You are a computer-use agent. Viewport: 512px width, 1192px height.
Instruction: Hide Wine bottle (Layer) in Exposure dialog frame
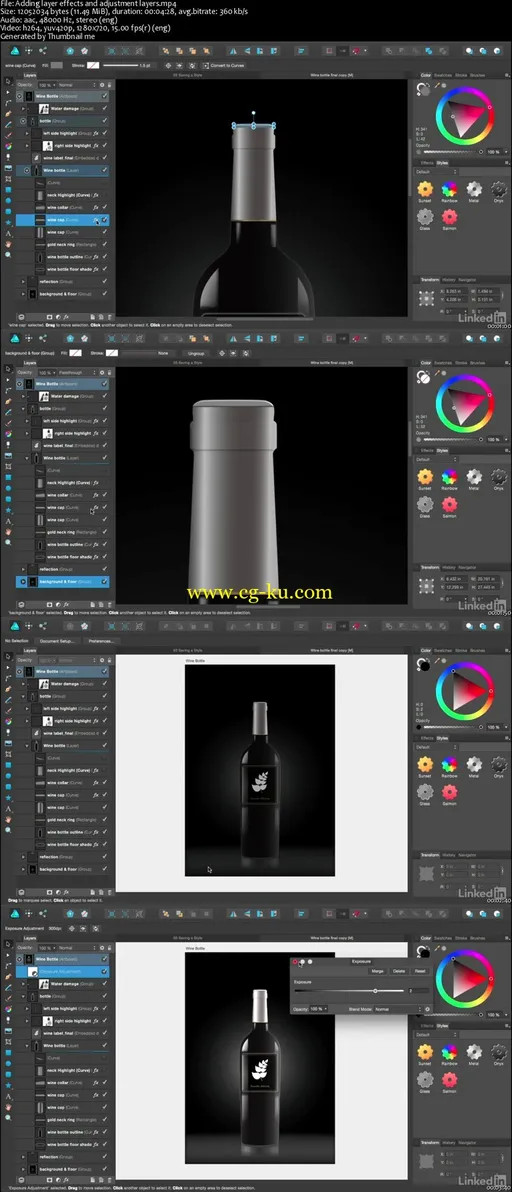coord(104,1045)
